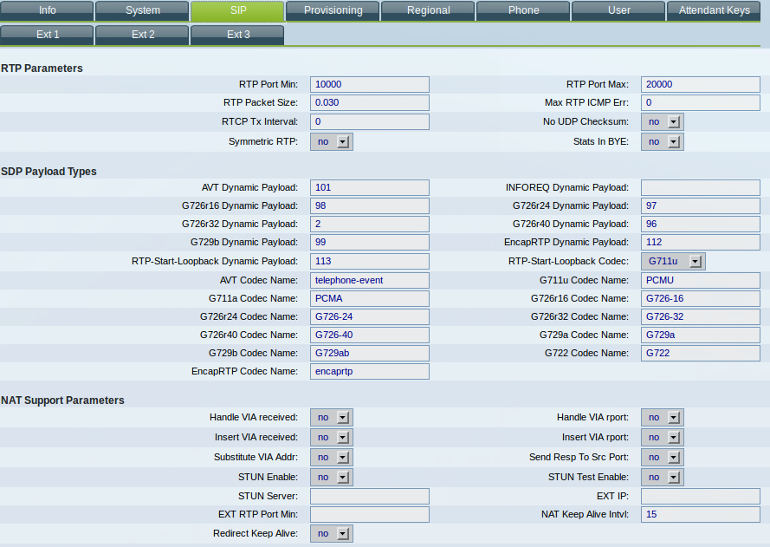Expand the No UDP Checksum dropdown
This screenshot has height=547, width=770.
pos(662,122)
